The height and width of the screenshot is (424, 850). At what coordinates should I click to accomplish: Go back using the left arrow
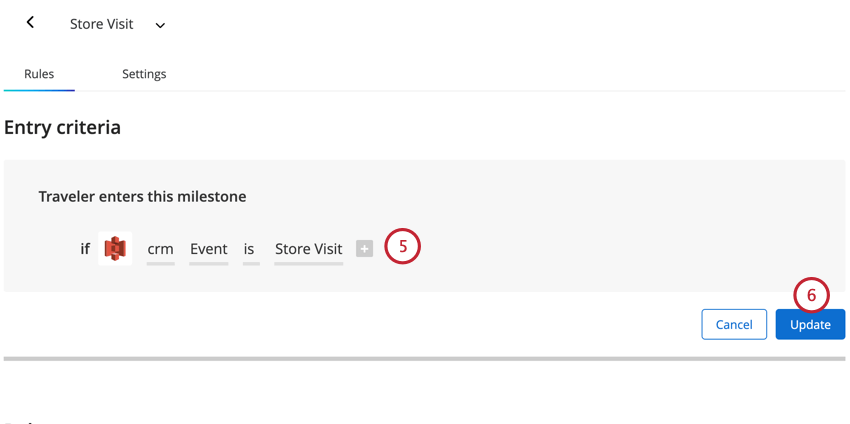[x=30, y=23]
